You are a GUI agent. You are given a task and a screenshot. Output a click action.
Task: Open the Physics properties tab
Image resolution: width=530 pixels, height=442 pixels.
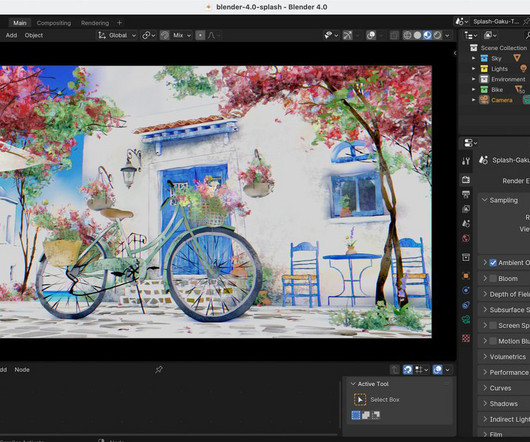(466, 290)
